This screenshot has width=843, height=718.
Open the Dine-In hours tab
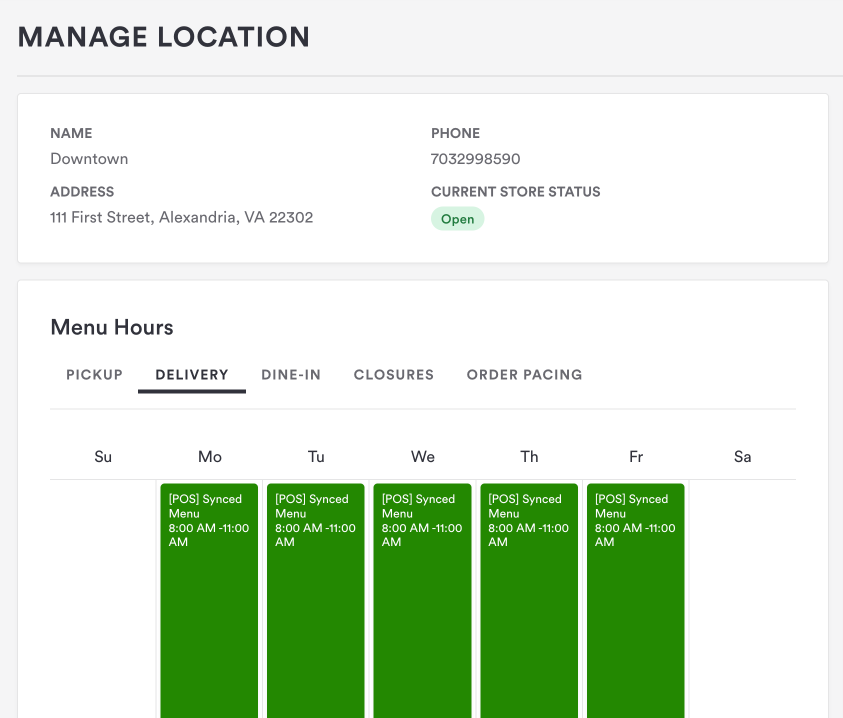pos(291,375)
